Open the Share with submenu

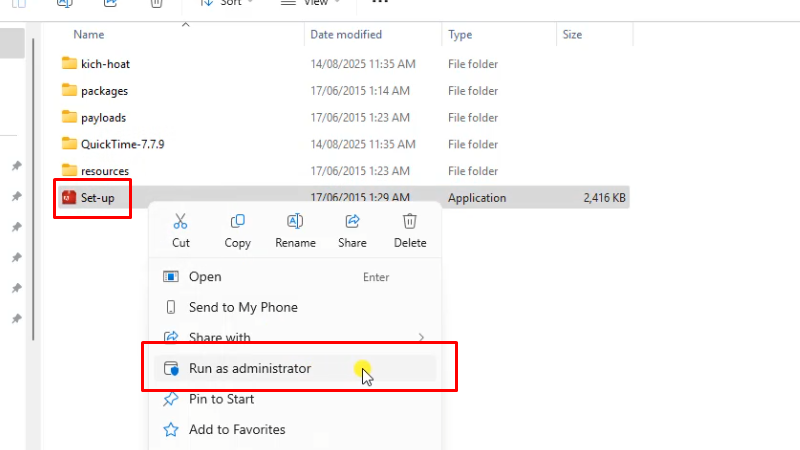click(295, 337)
